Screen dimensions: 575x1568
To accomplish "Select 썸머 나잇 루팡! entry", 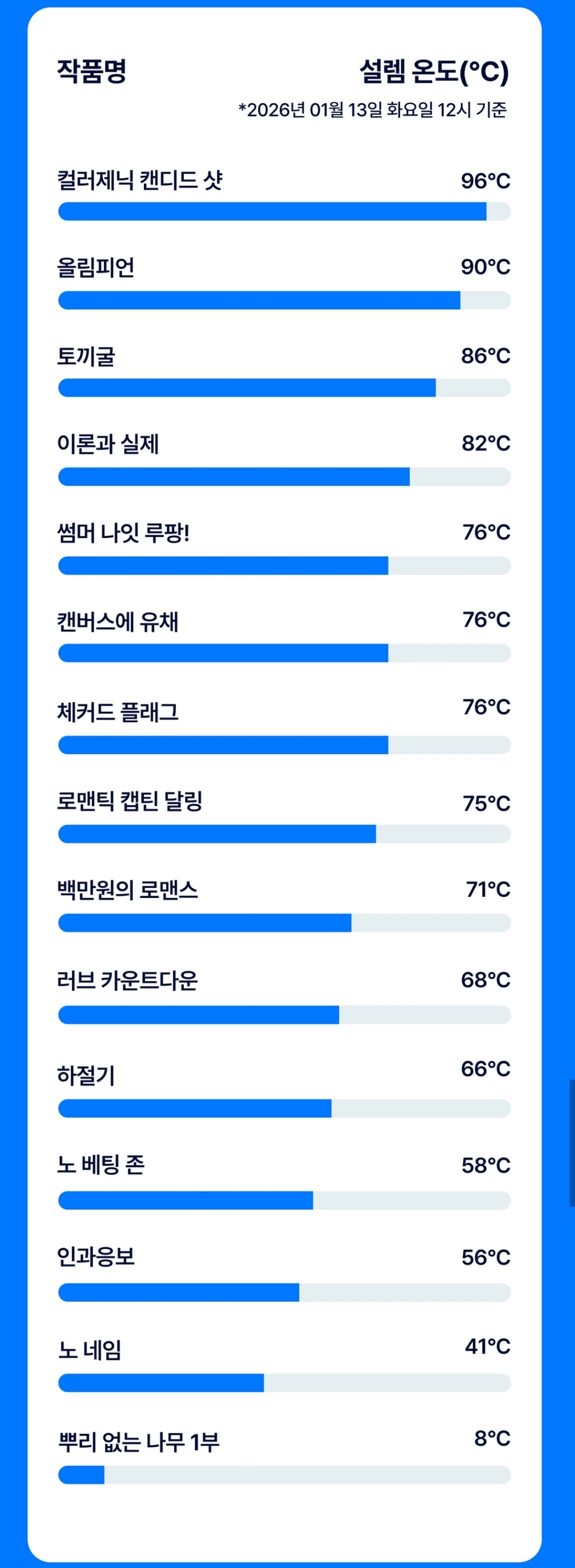I will coord(123,533).
